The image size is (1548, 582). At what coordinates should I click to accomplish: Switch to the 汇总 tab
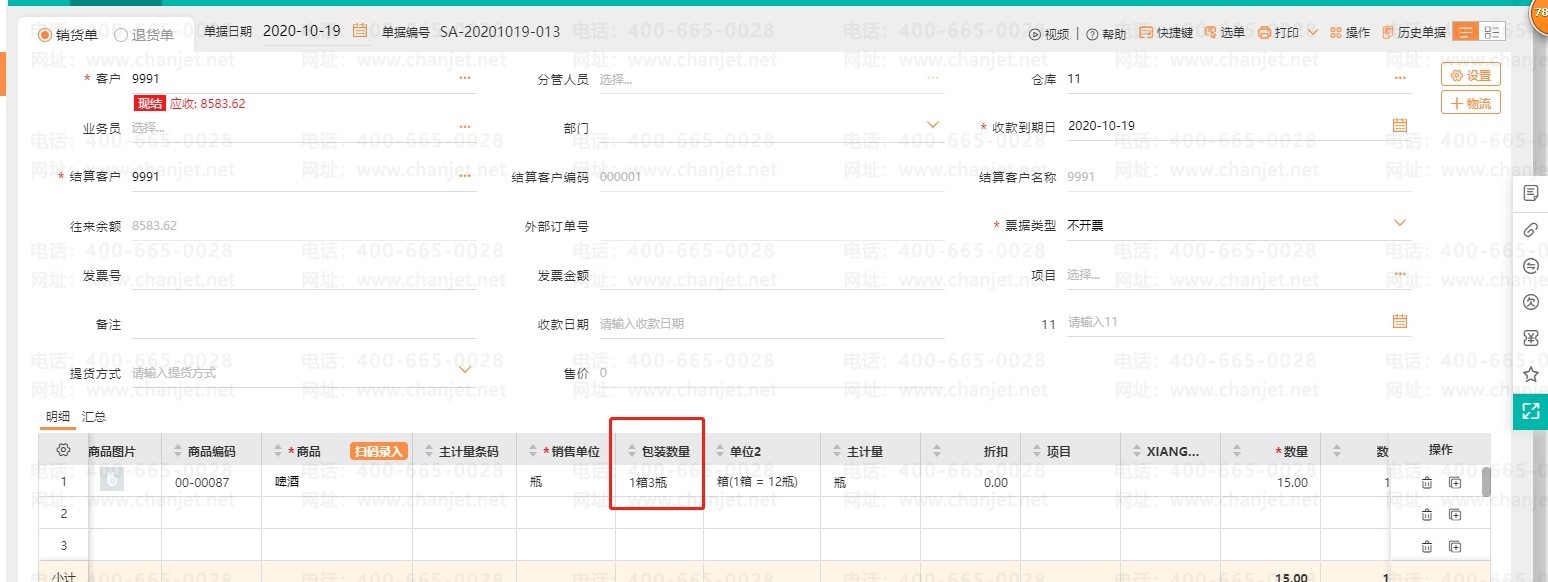[93, 416]
